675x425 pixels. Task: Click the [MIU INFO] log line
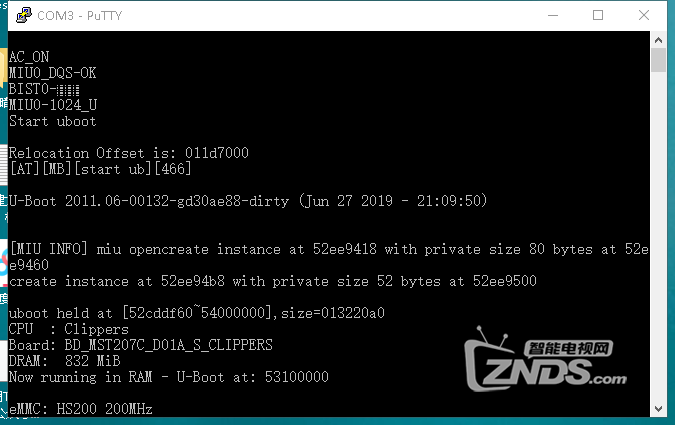(329, 249)
